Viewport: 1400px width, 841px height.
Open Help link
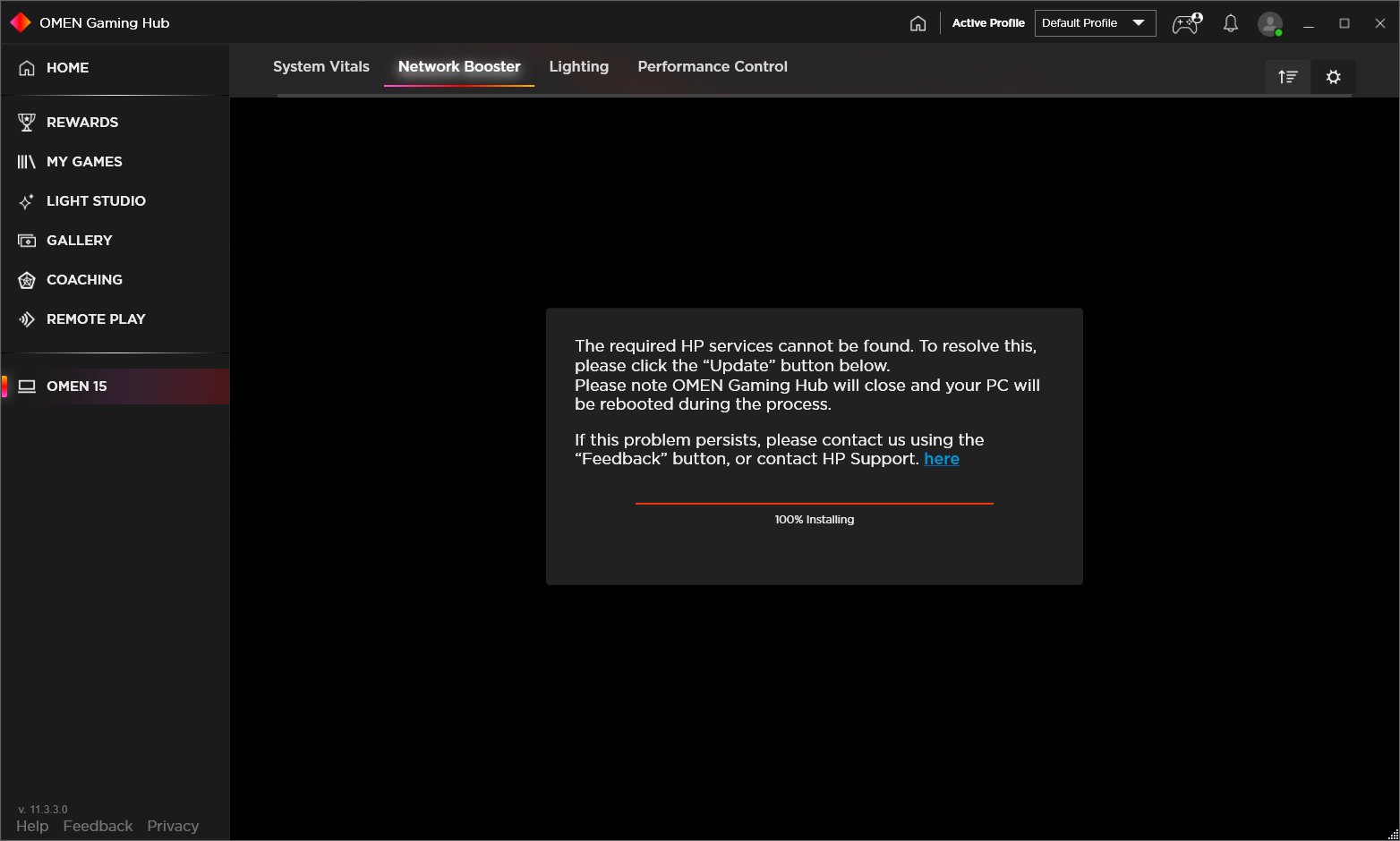[32, 826]
